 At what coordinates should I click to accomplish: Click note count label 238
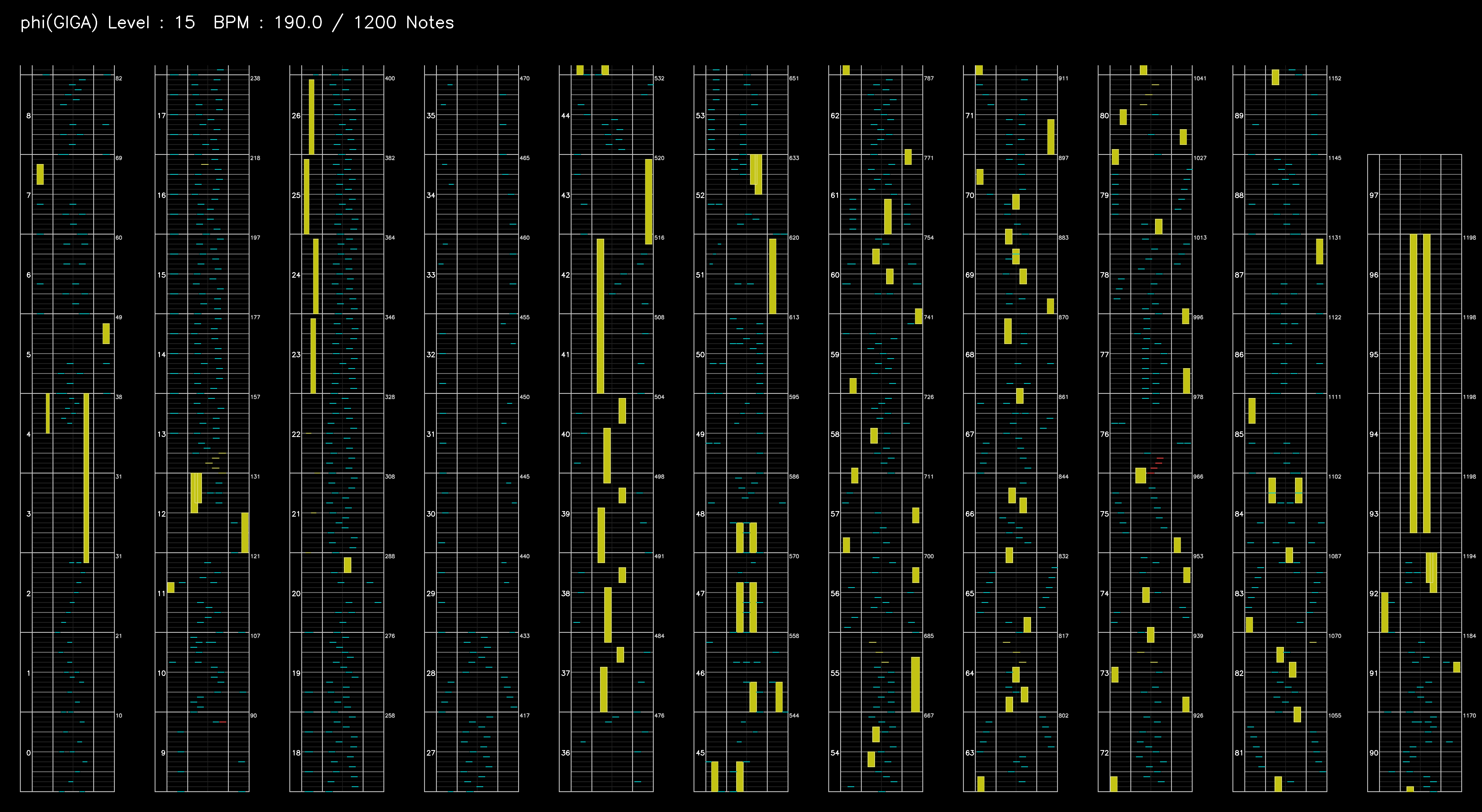point(255,78)
